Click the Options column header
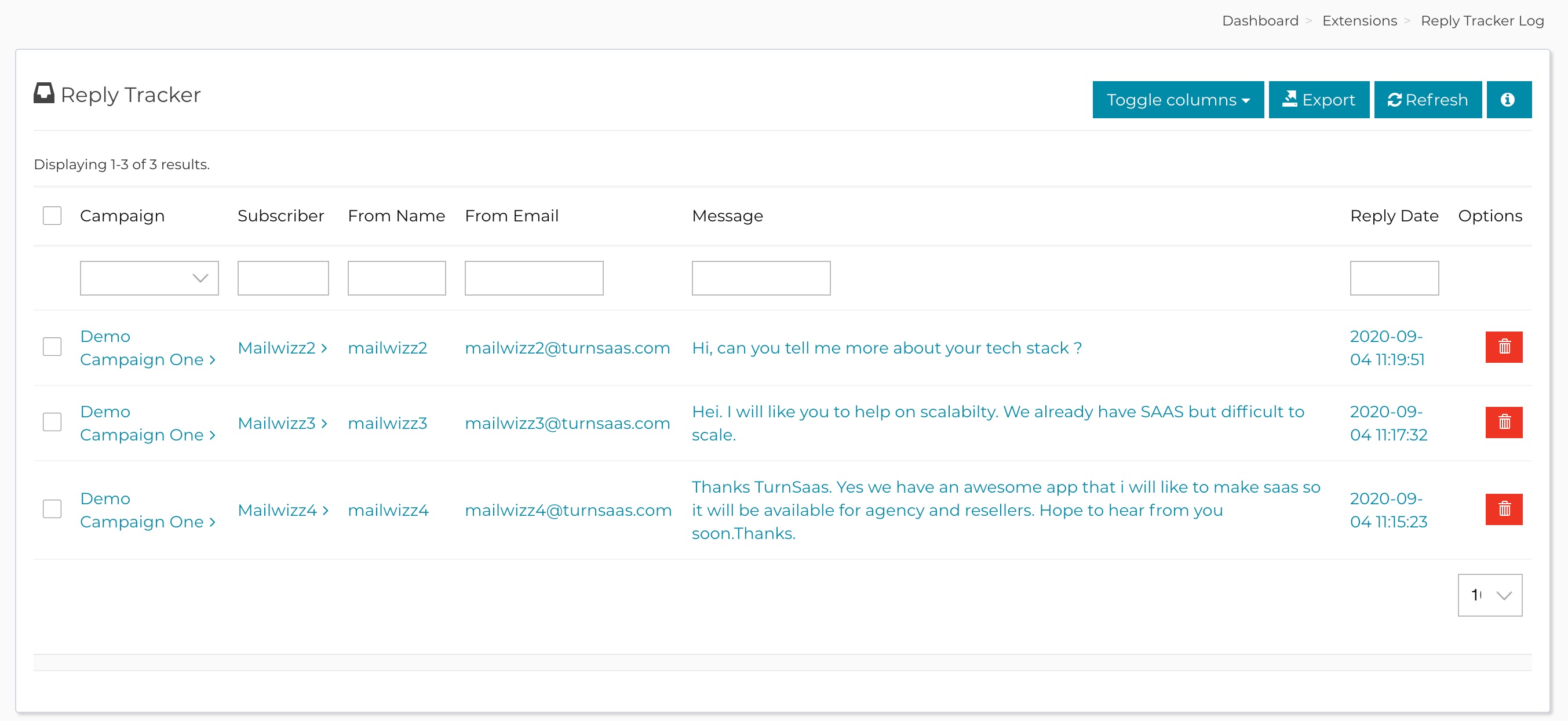Image resolution: width=1568 pixels, height=721 pixels. [x=1490, y=216]
